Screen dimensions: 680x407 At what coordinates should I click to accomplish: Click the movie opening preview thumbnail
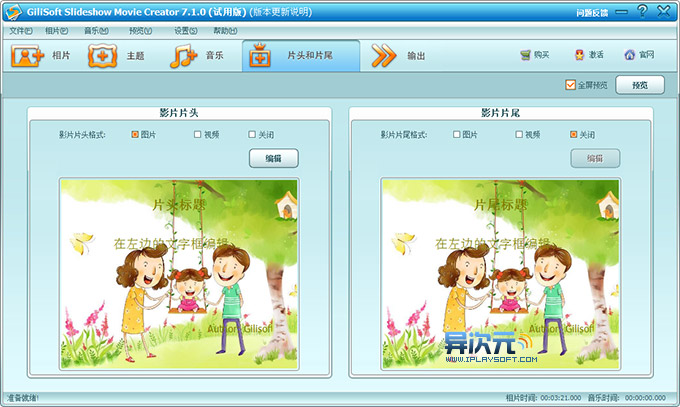179,274
